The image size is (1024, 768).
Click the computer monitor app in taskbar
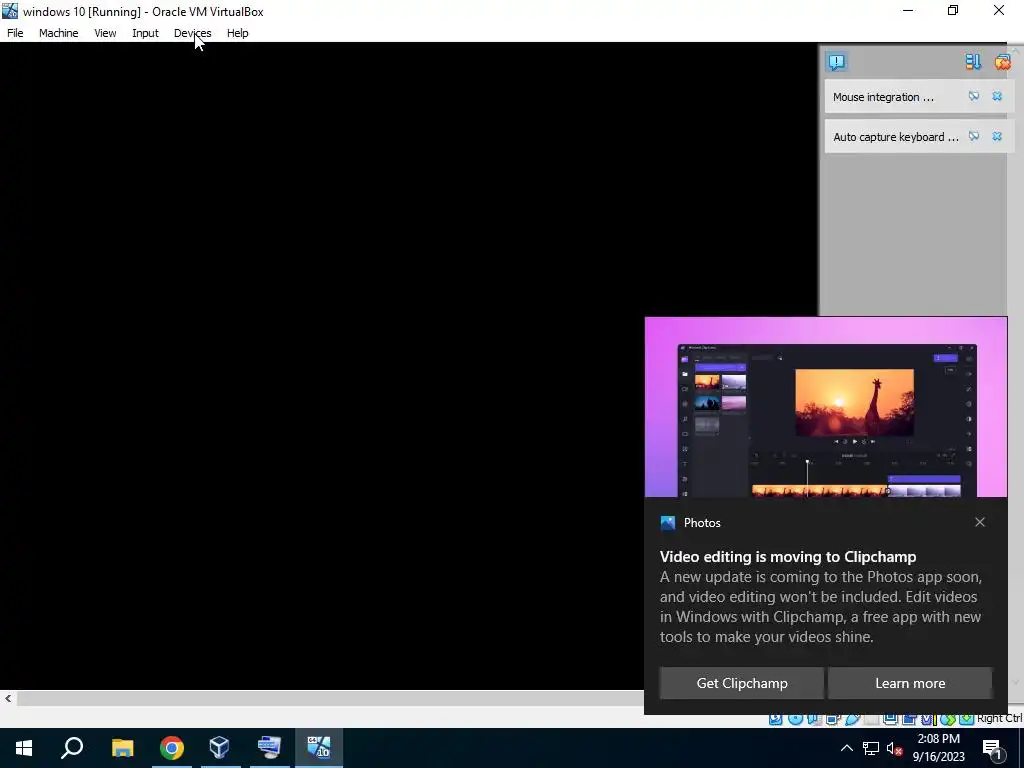point(269,748)
